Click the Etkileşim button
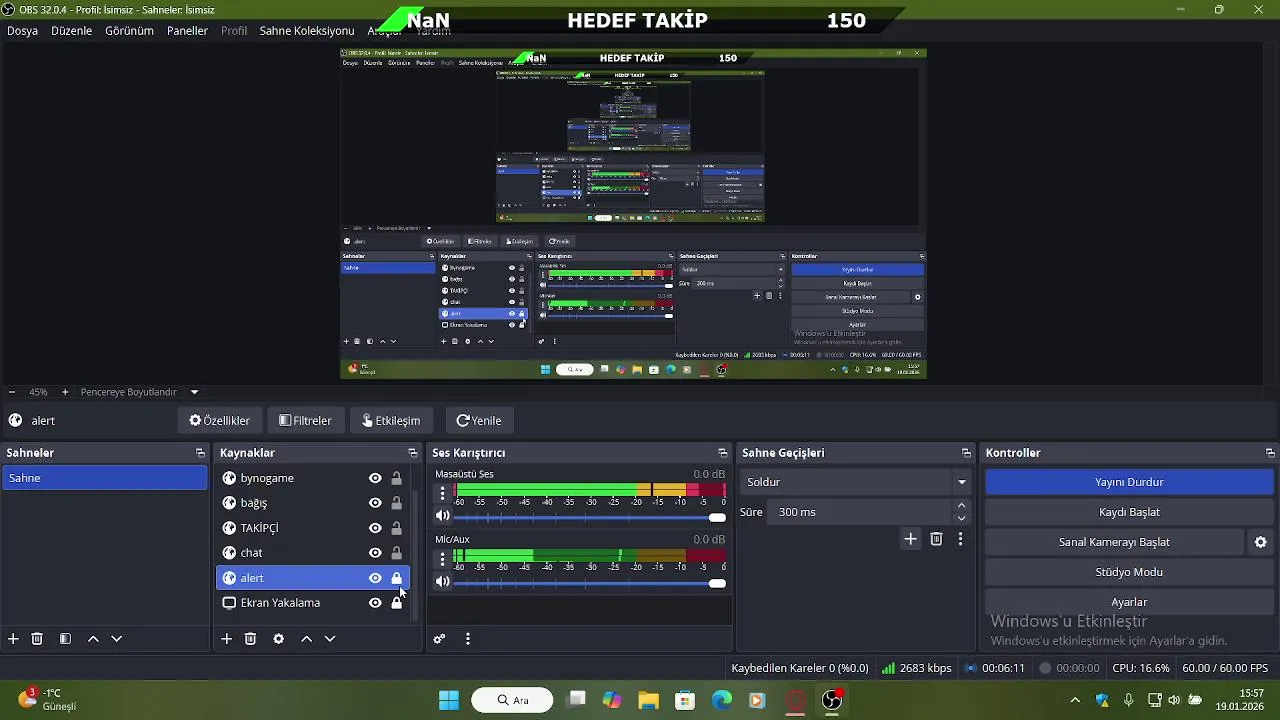 [391, 421]
